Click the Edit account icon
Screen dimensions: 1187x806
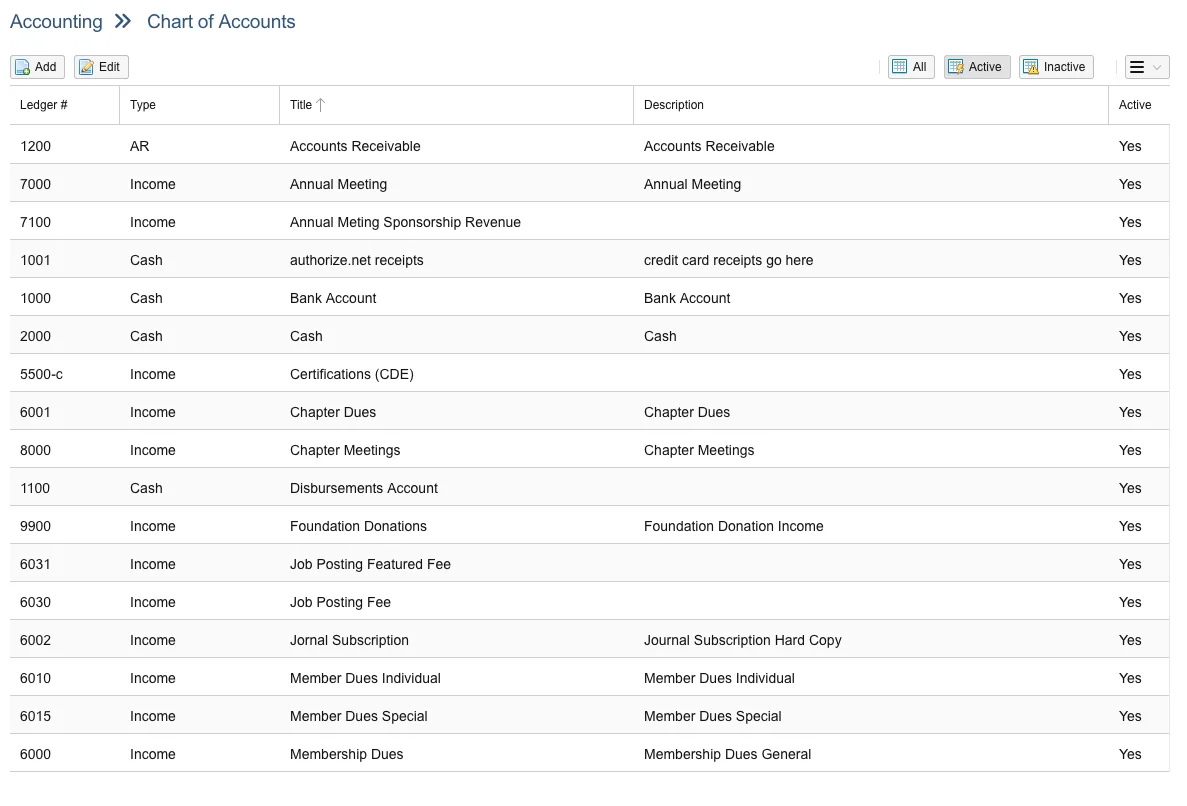[86, 67]
